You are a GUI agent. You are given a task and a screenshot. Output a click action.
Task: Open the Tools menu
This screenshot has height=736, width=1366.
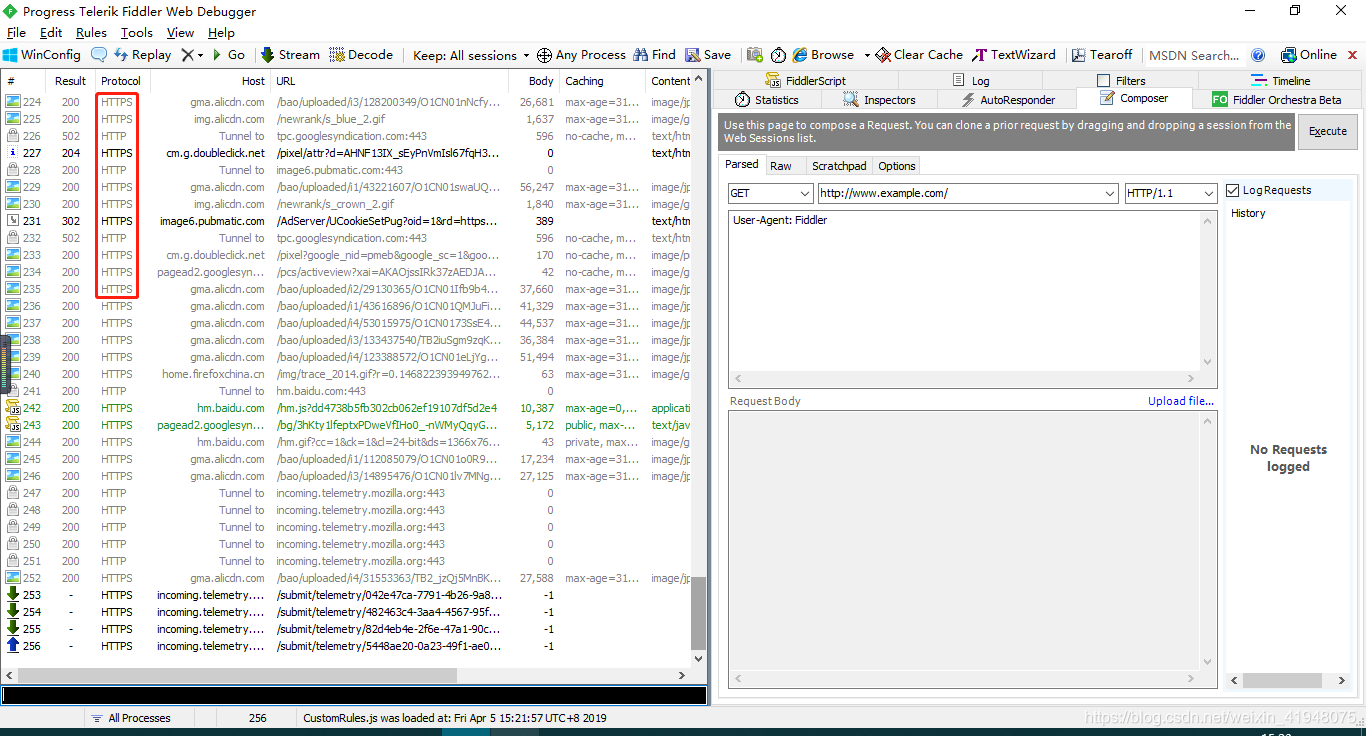point(137,33)
